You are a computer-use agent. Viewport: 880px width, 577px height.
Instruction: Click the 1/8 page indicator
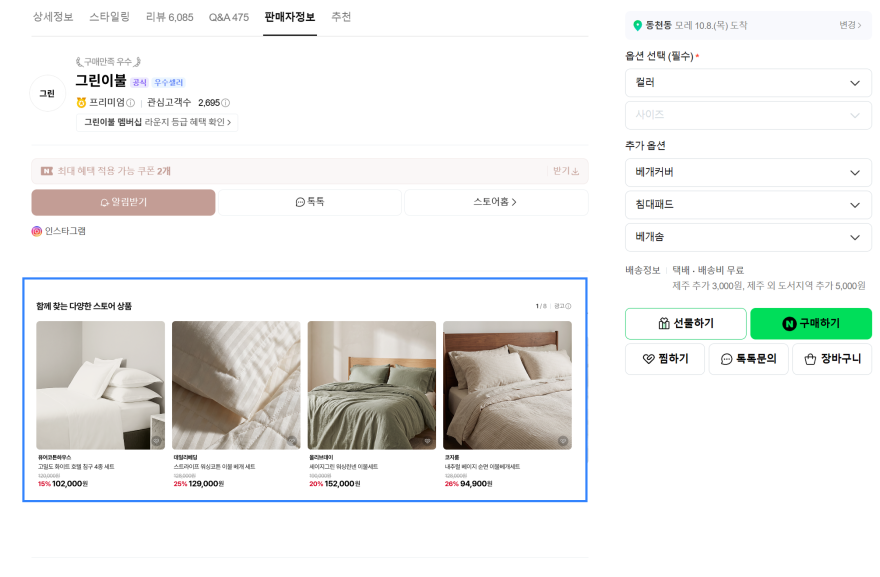541,306
